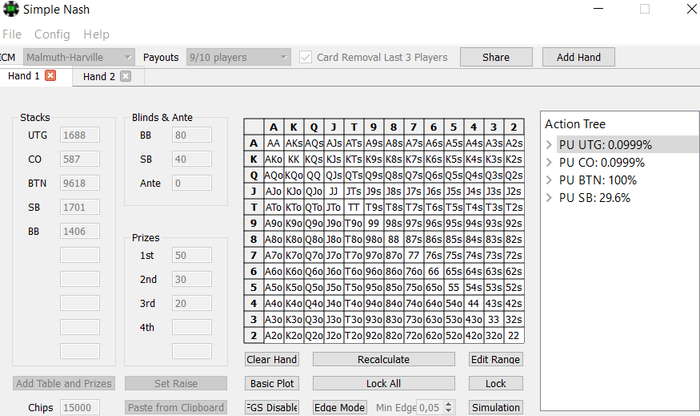Screen dimensions: 700x416
Task: Select the 32s cell in hand grid
Action: [x=514, y=320]
